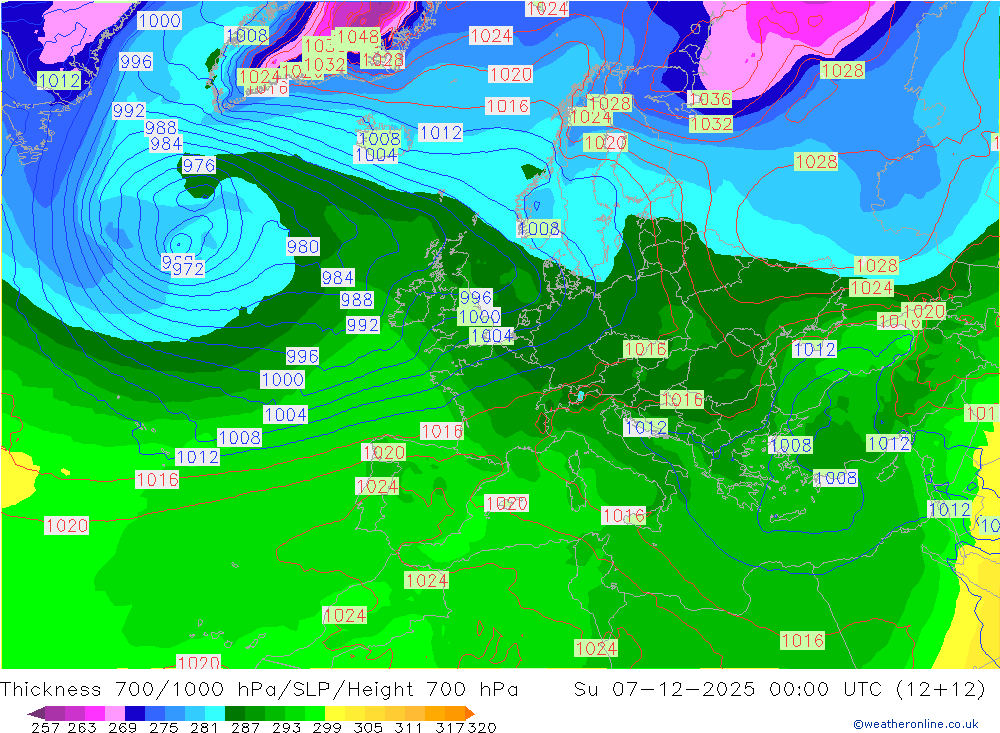Click the 287 legend value
The width and height of the screenshot is (1000, 733).
[x=246, y=727]
